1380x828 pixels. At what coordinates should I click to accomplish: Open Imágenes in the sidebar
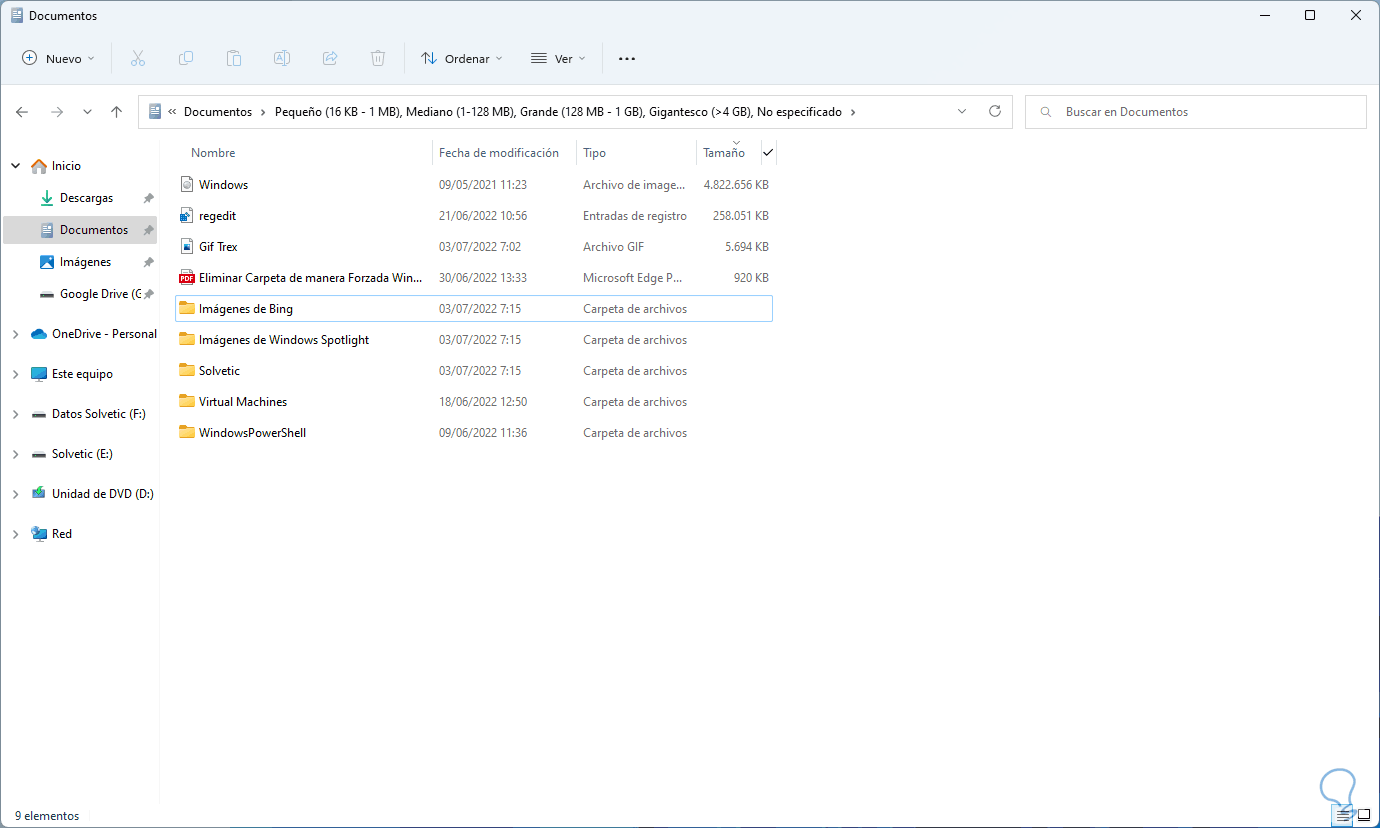coord(85,262)
